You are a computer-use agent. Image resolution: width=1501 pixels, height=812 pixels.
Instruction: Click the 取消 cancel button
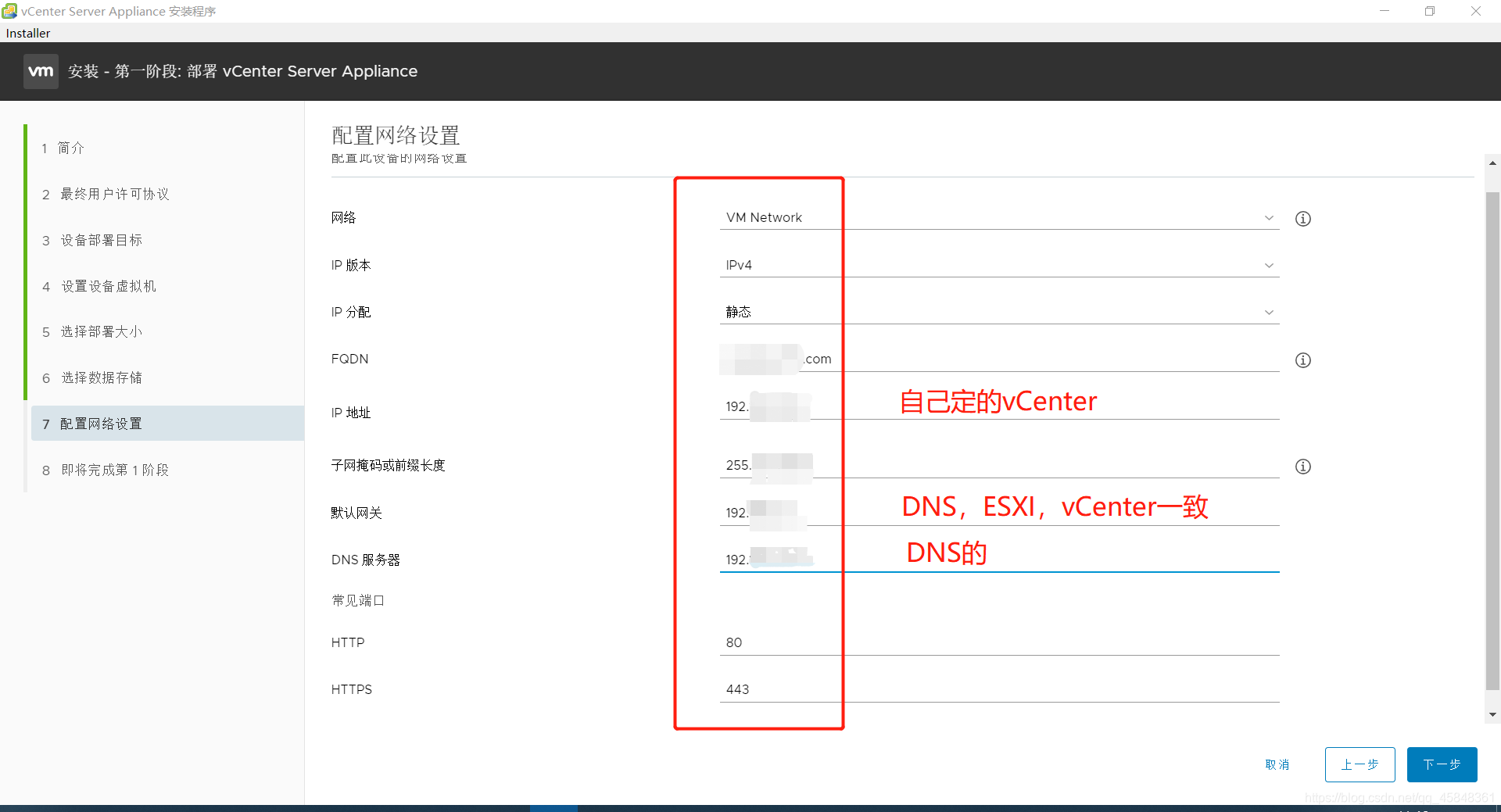click(x=1277, y=764)
